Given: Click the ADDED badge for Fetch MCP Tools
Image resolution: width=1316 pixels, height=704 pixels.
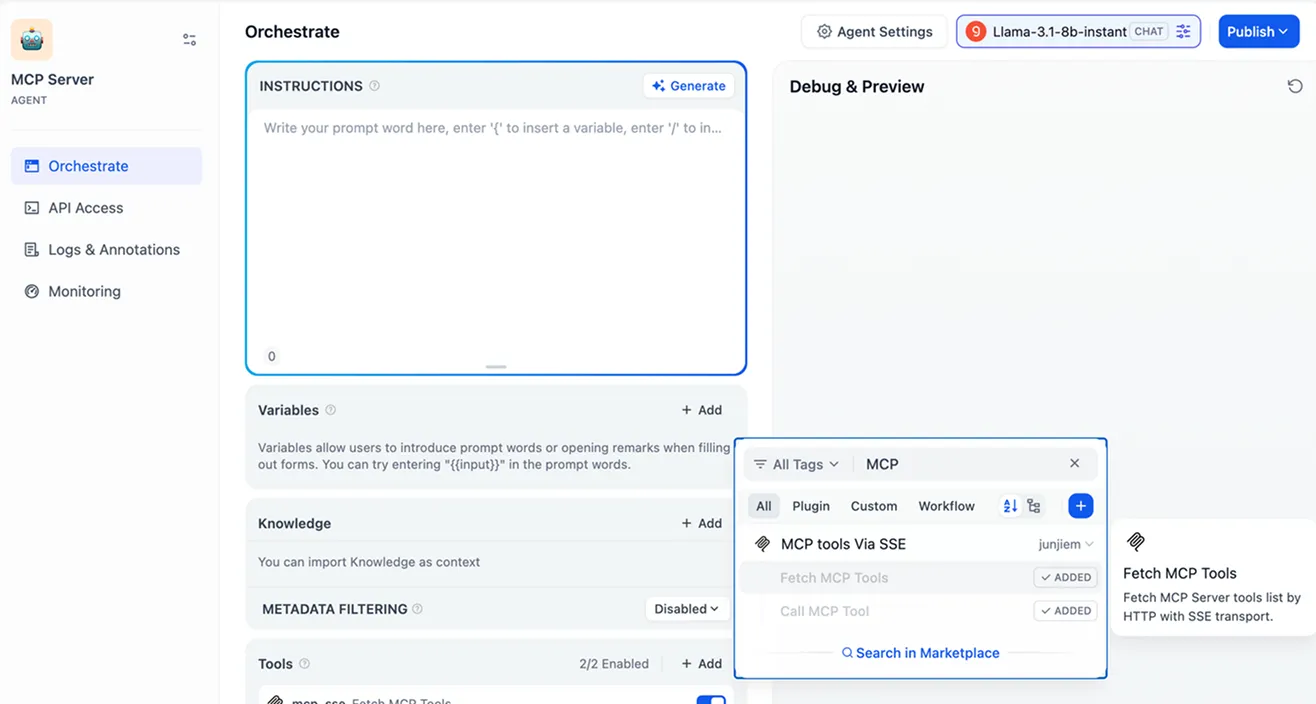Looking at the screenshot, I should [x=1066, y=578].
